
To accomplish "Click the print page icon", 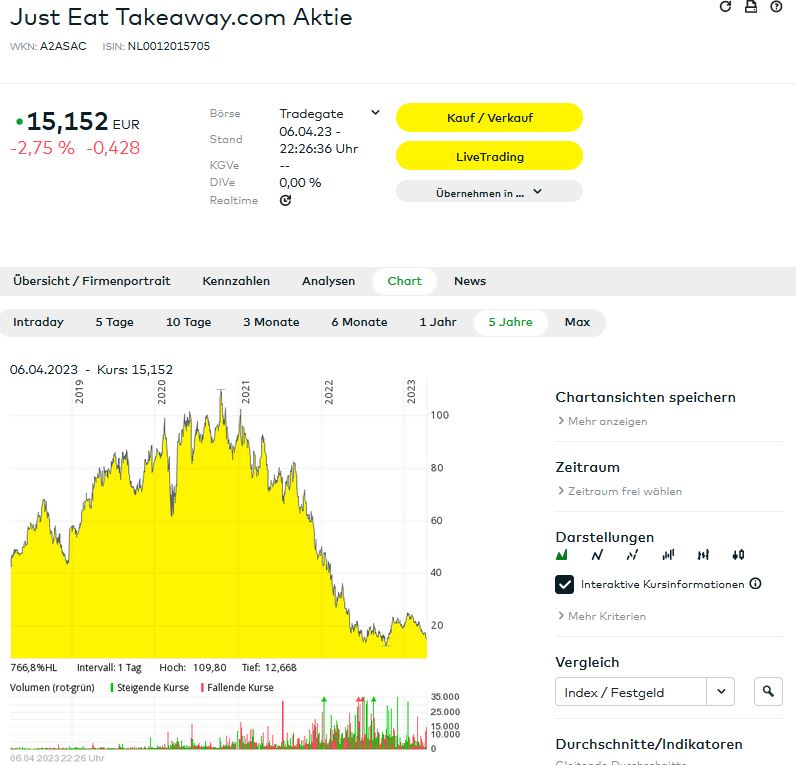I will tap(751, 7).
